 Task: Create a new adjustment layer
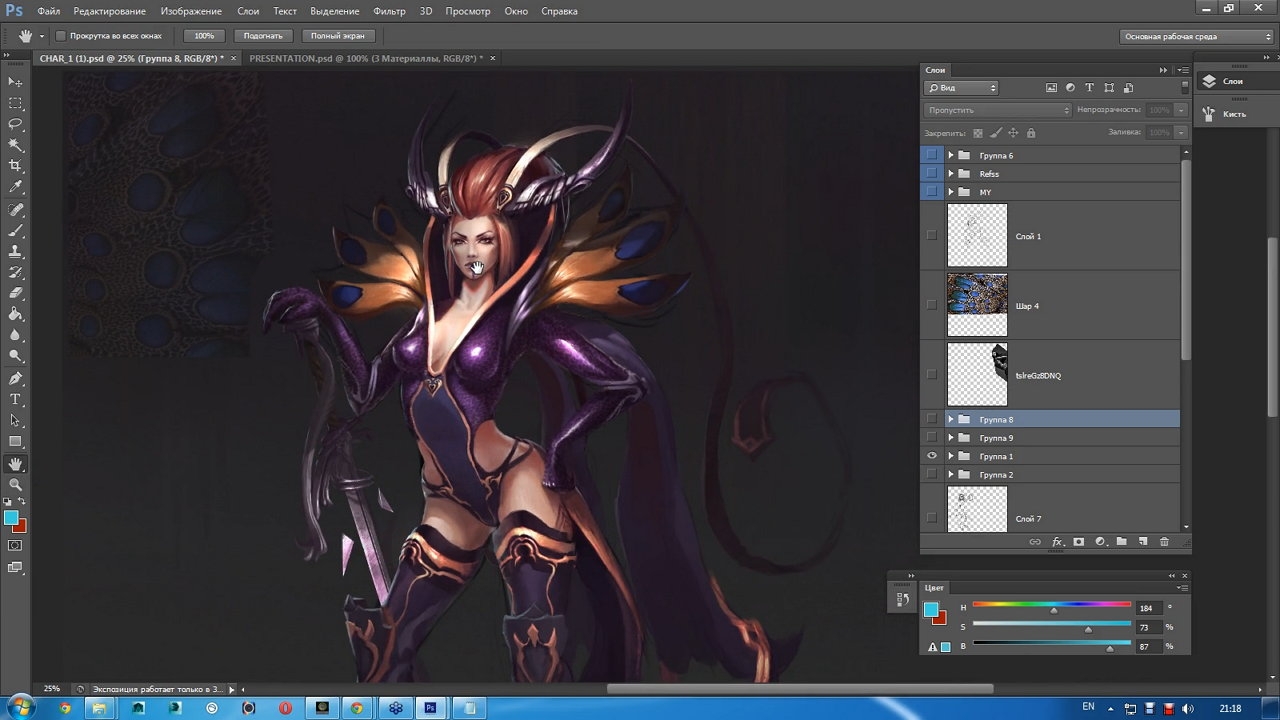tap(1100, 542)
